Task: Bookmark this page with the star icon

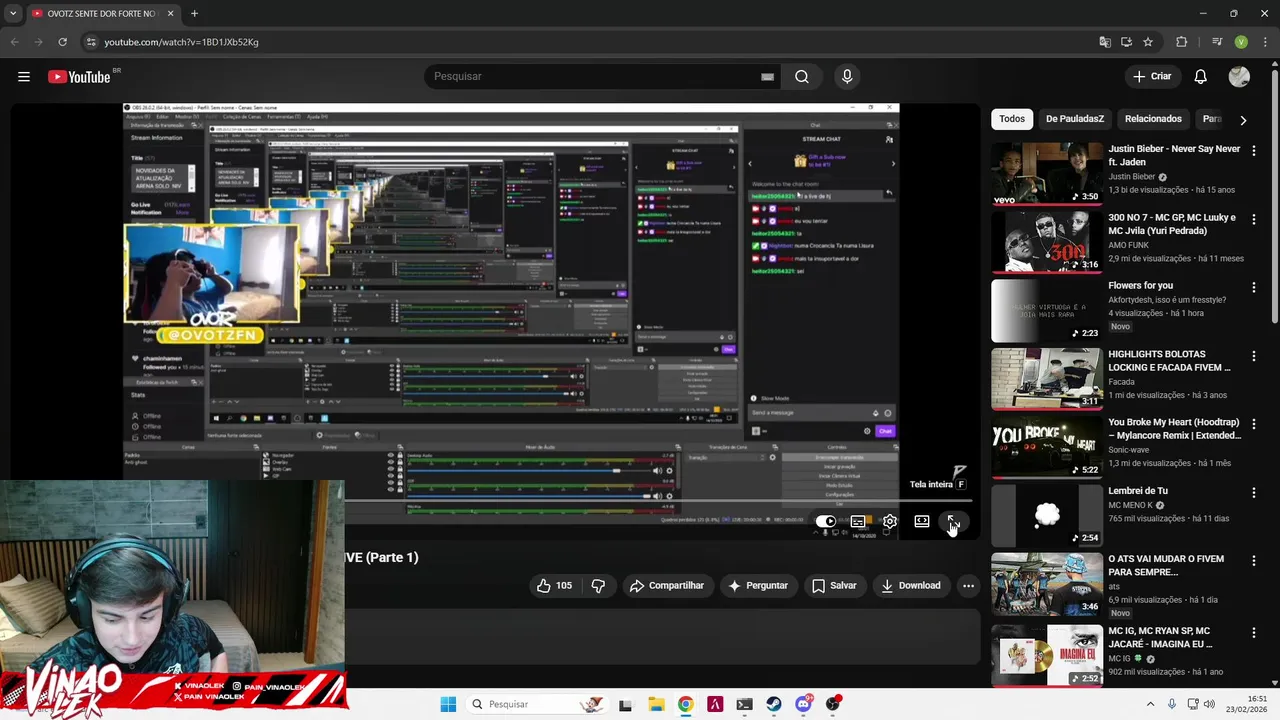Action: pos(1148,42)
